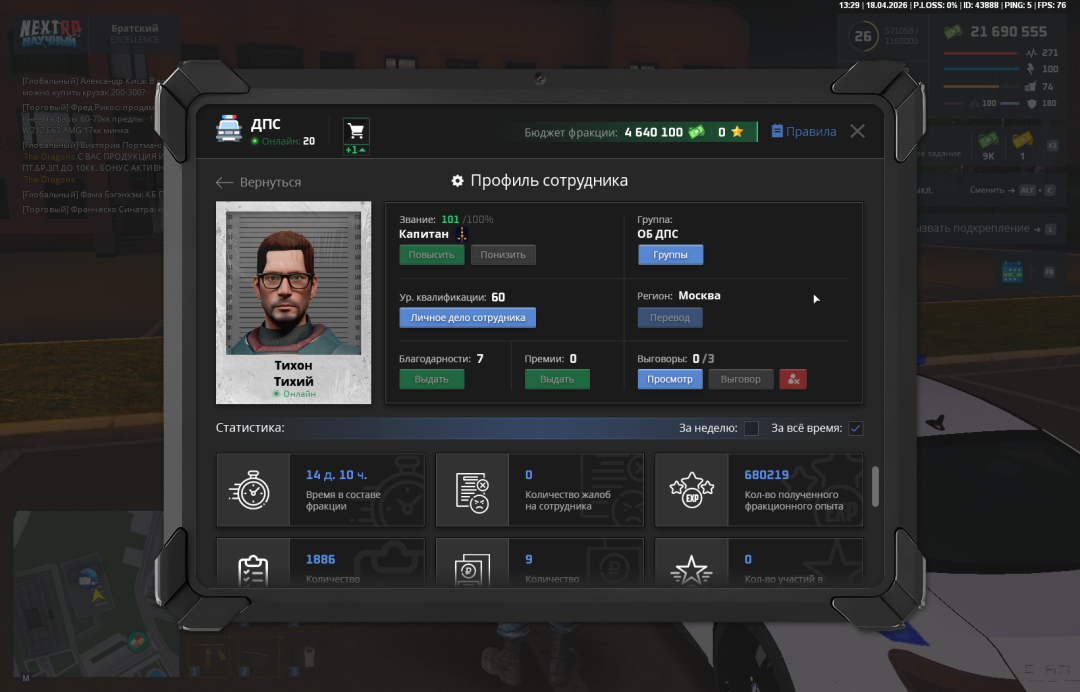Open the Группы groups button
The height and width of the screenshot is (692, 1080).
[670, 255]
